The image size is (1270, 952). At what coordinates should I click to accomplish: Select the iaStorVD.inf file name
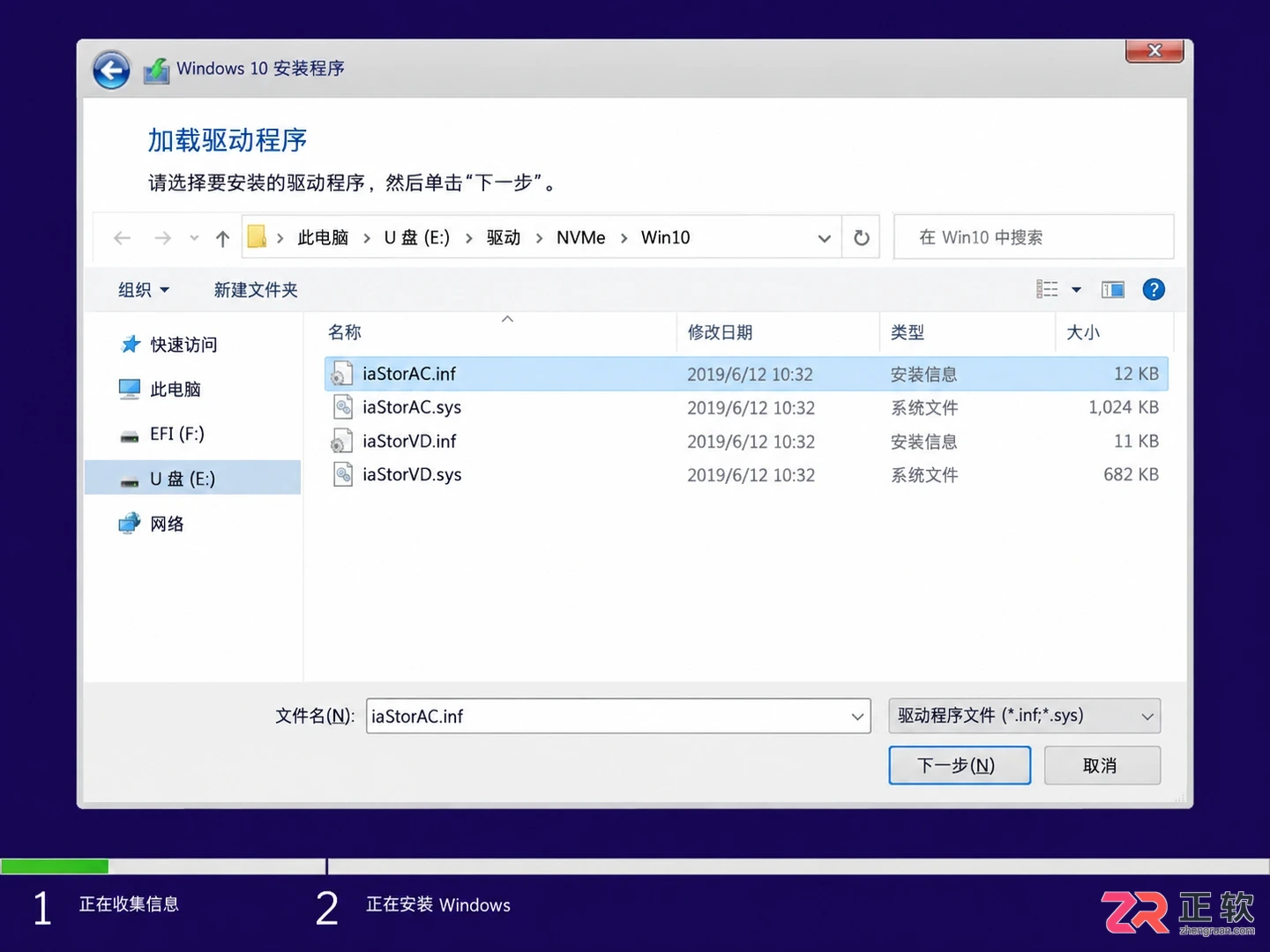pos(409,441)
